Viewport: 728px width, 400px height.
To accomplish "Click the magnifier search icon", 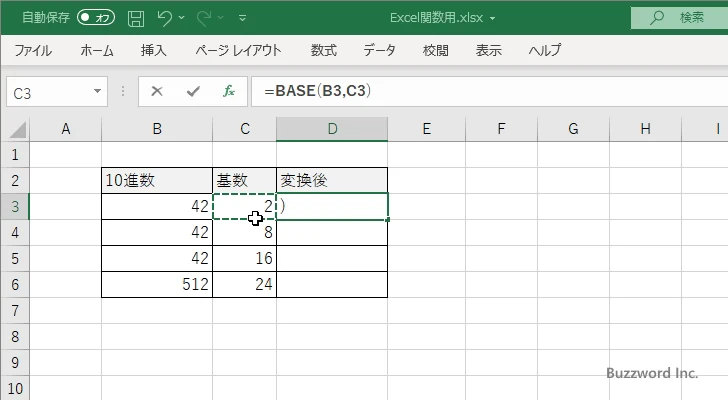I will click(656, 18).
